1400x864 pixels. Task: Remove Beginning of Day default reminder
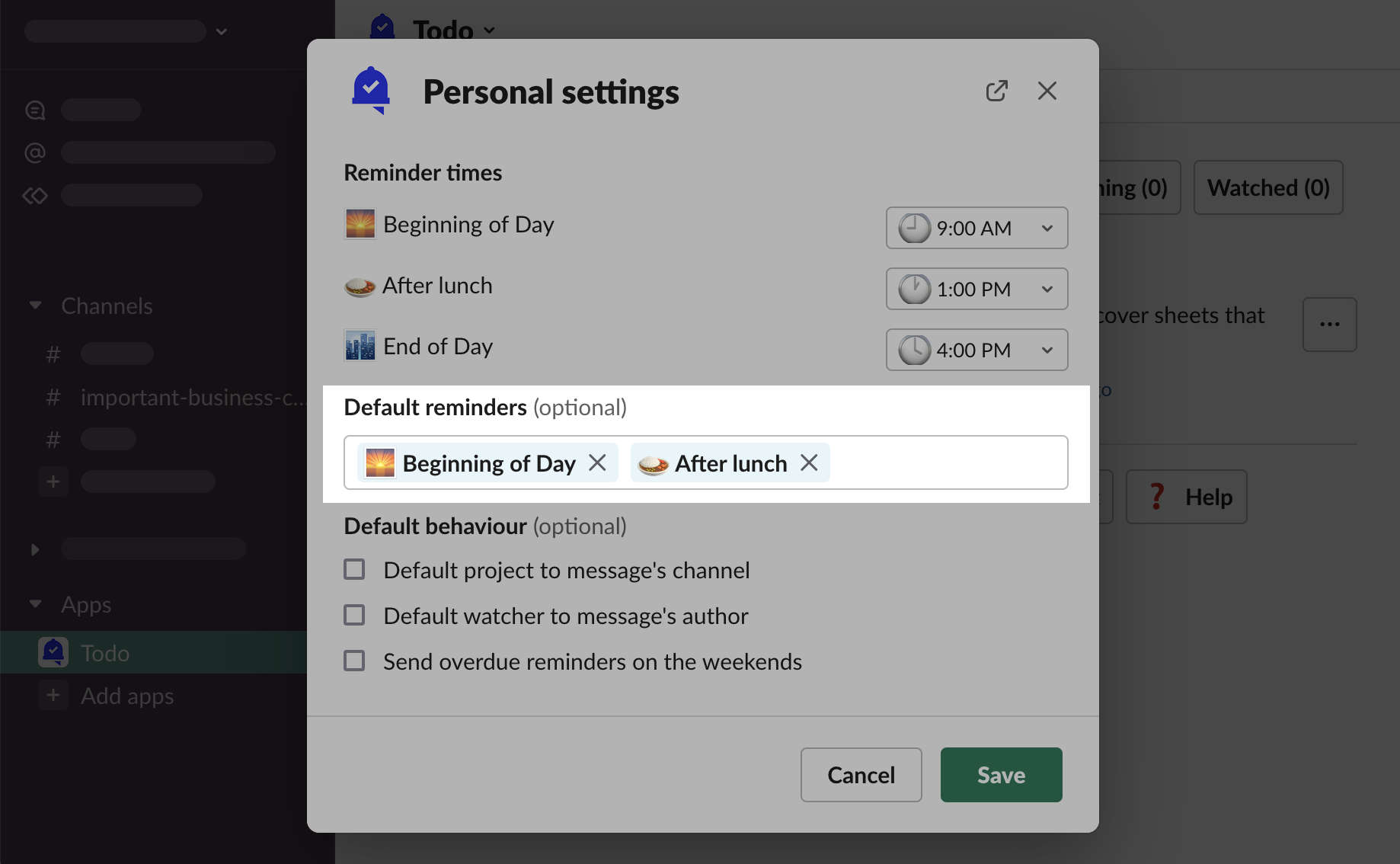[x=597, y=462]
